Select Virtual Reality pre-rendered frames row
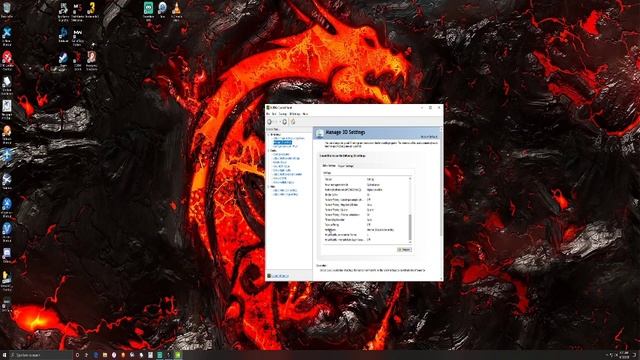Viewport: 640px width, 360px height. coord(366,235)
